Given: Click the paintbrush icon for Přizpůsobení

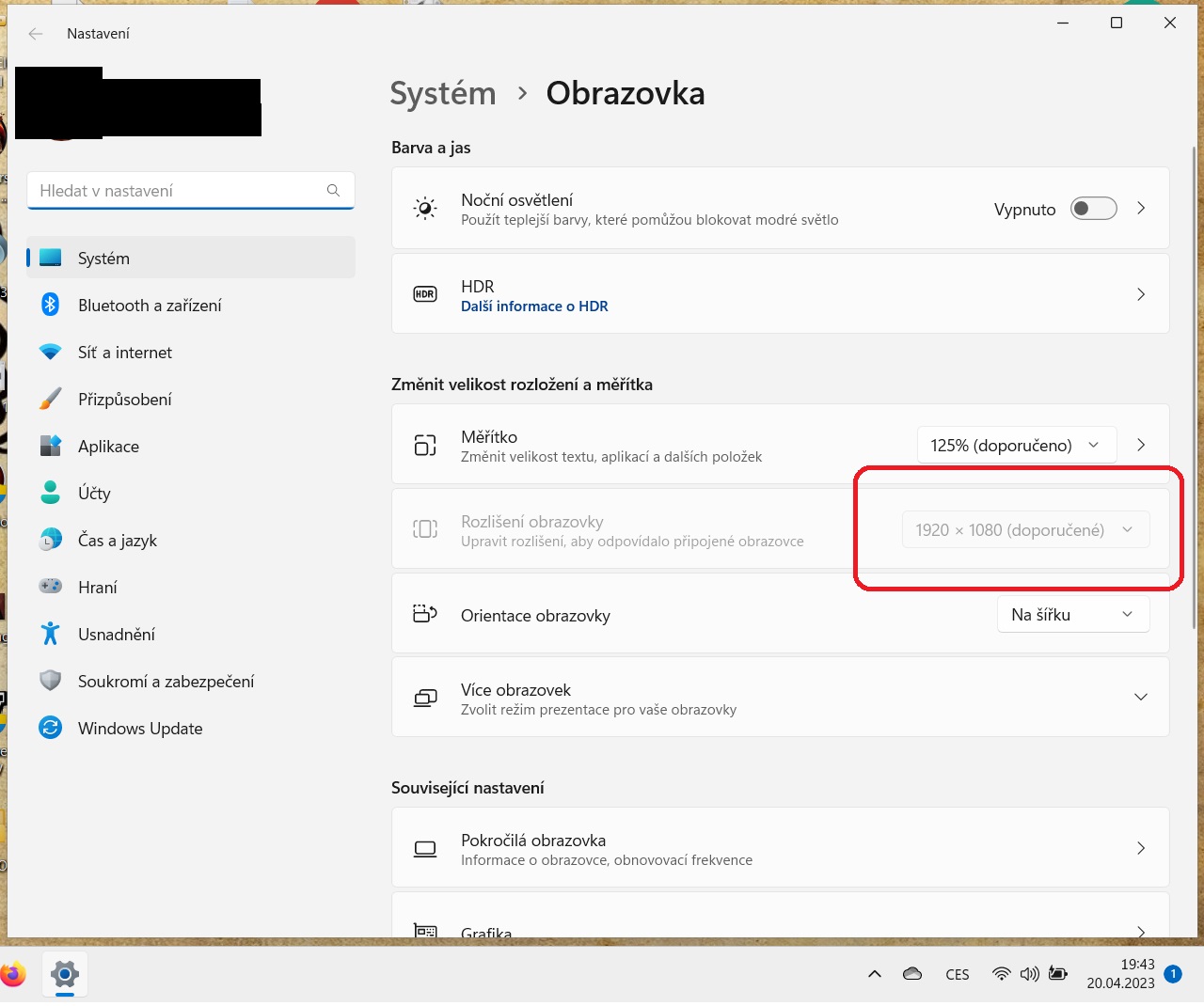Looking at the screenshot, I should tap(51, 399).
